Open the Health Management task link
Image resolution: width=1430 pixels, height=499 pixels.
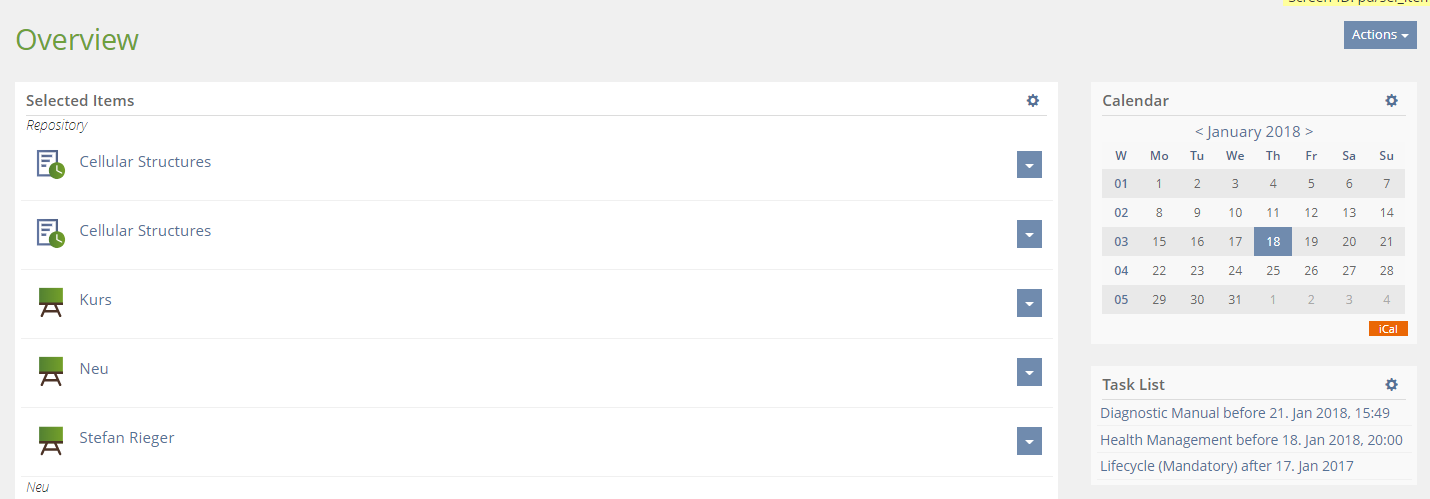click(1251, 440)
